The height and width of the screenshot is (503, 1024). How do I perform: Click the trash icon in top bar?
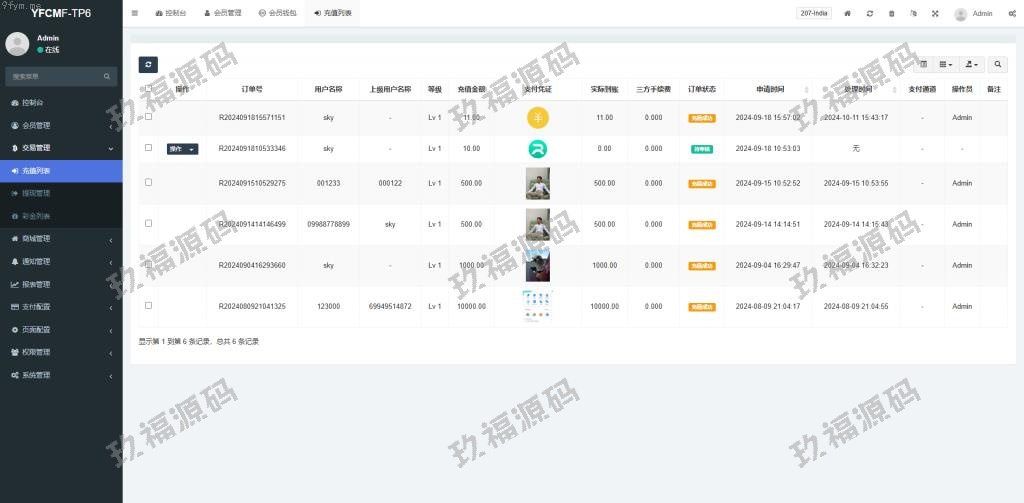(891, 14)
